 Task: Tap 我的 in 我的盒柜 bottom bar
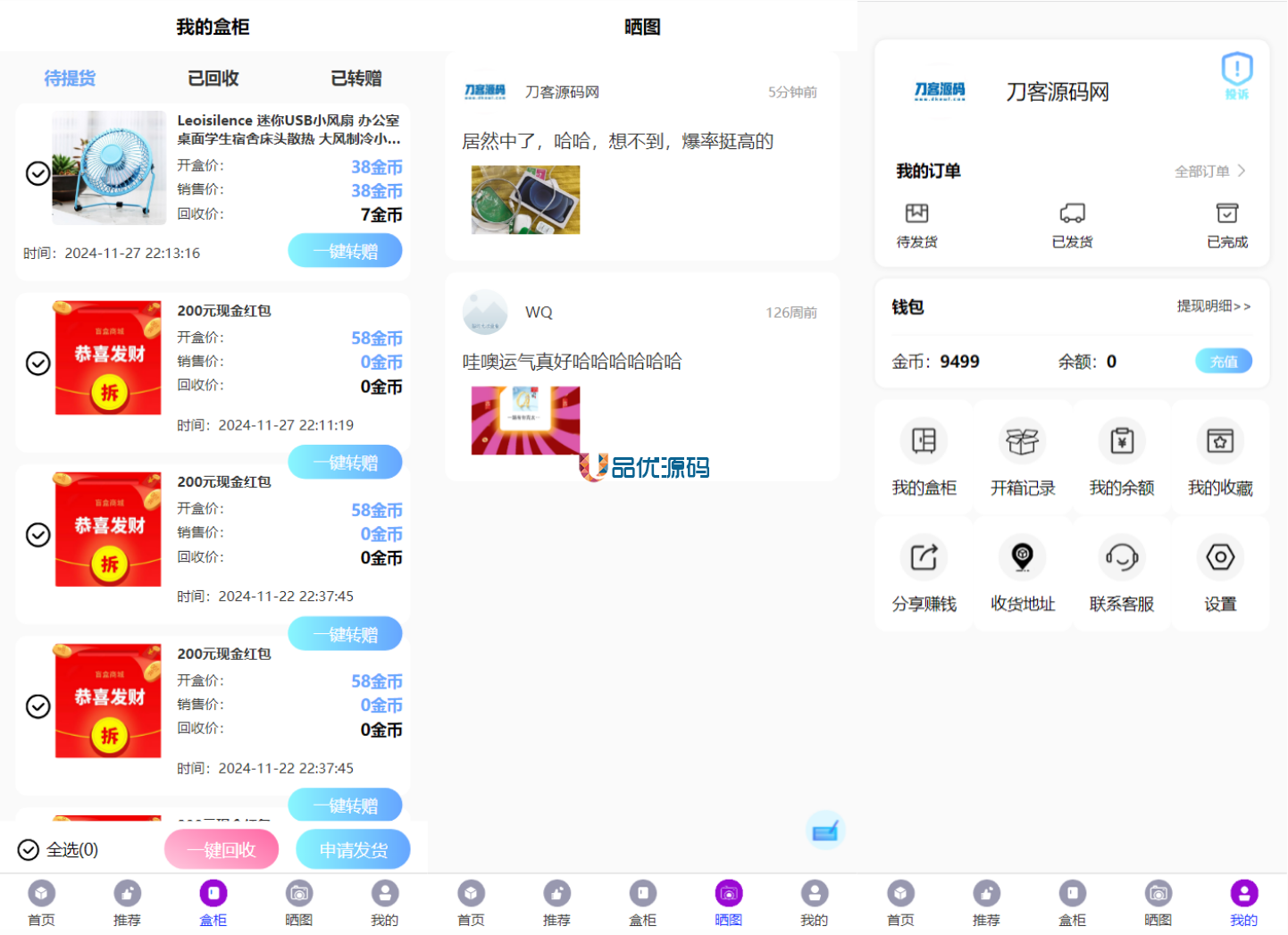coord(385,903)
